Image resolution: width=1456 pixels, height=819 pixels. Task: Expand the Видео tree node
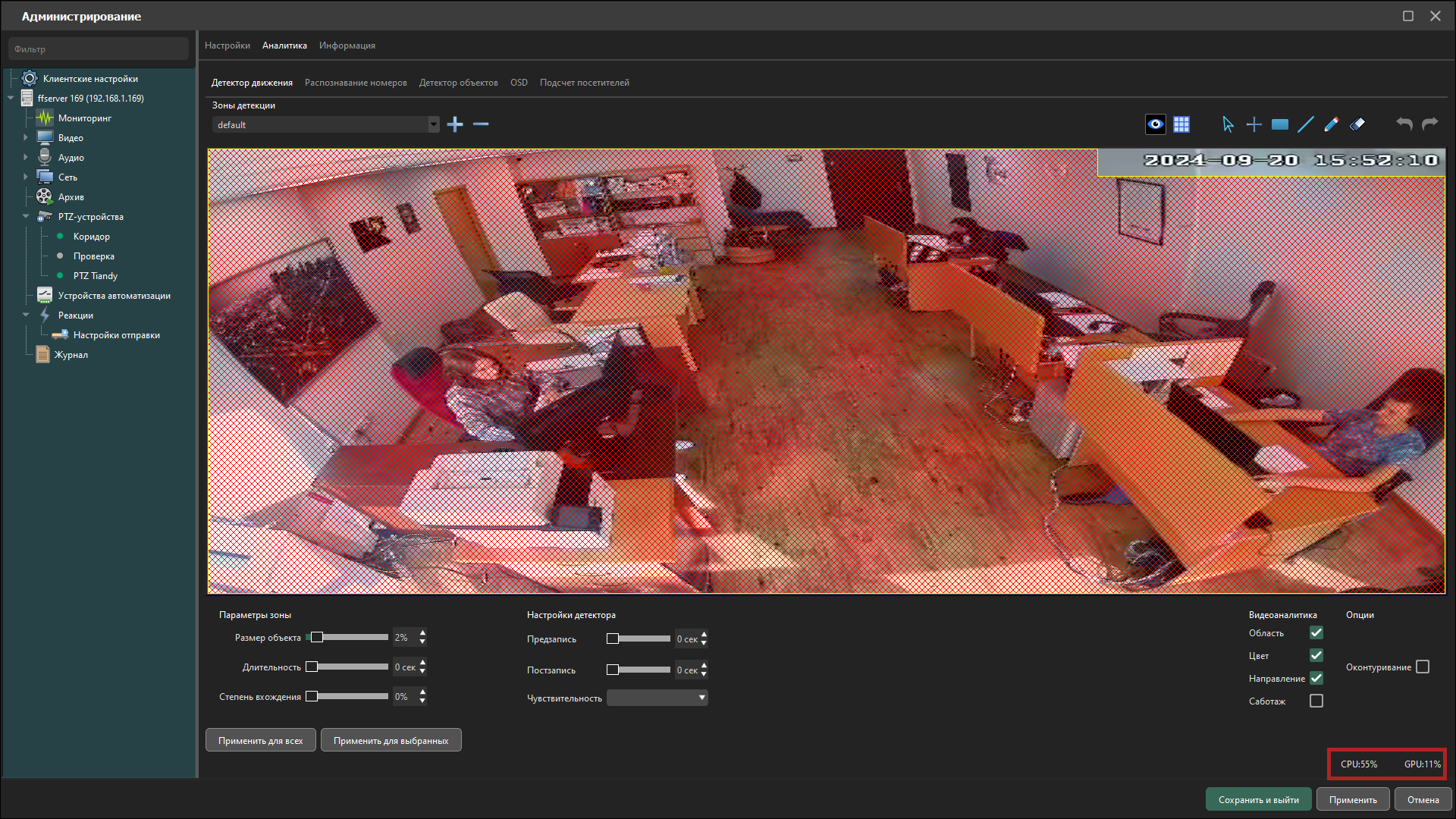[26, 137]
